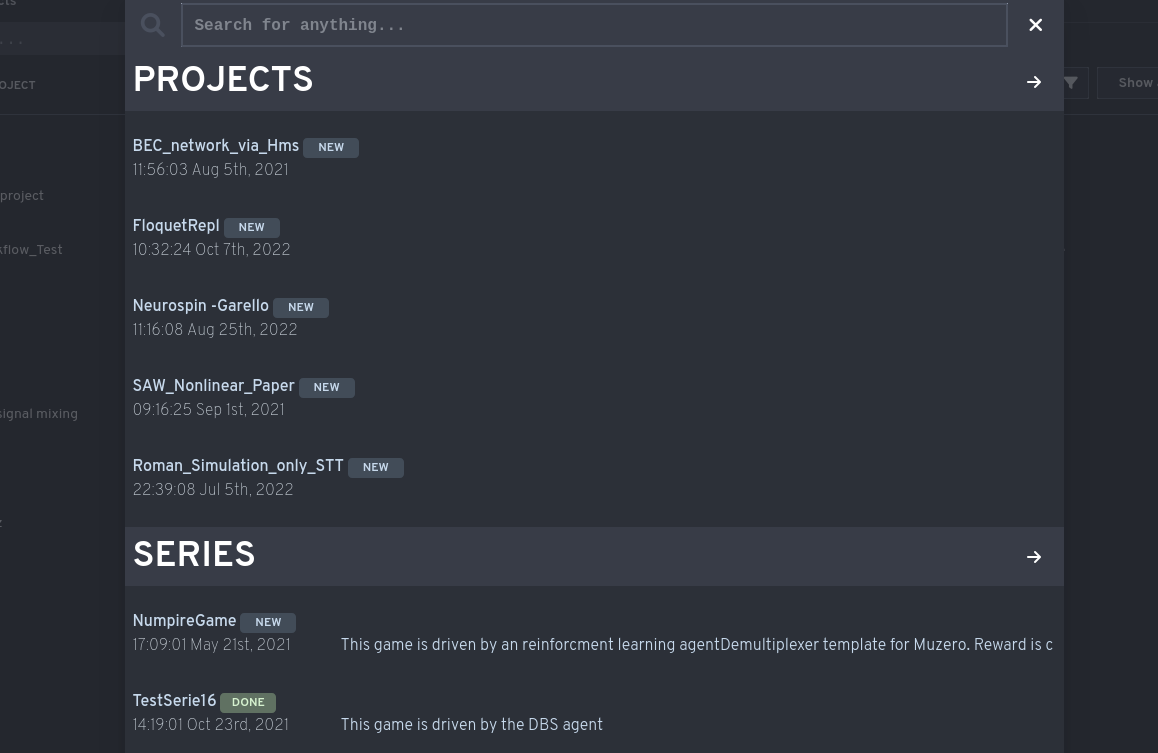Click the filter funnel icon
Viewport: 1158px width, 753px height.
pyautogui.click(x=1070, y=83)
